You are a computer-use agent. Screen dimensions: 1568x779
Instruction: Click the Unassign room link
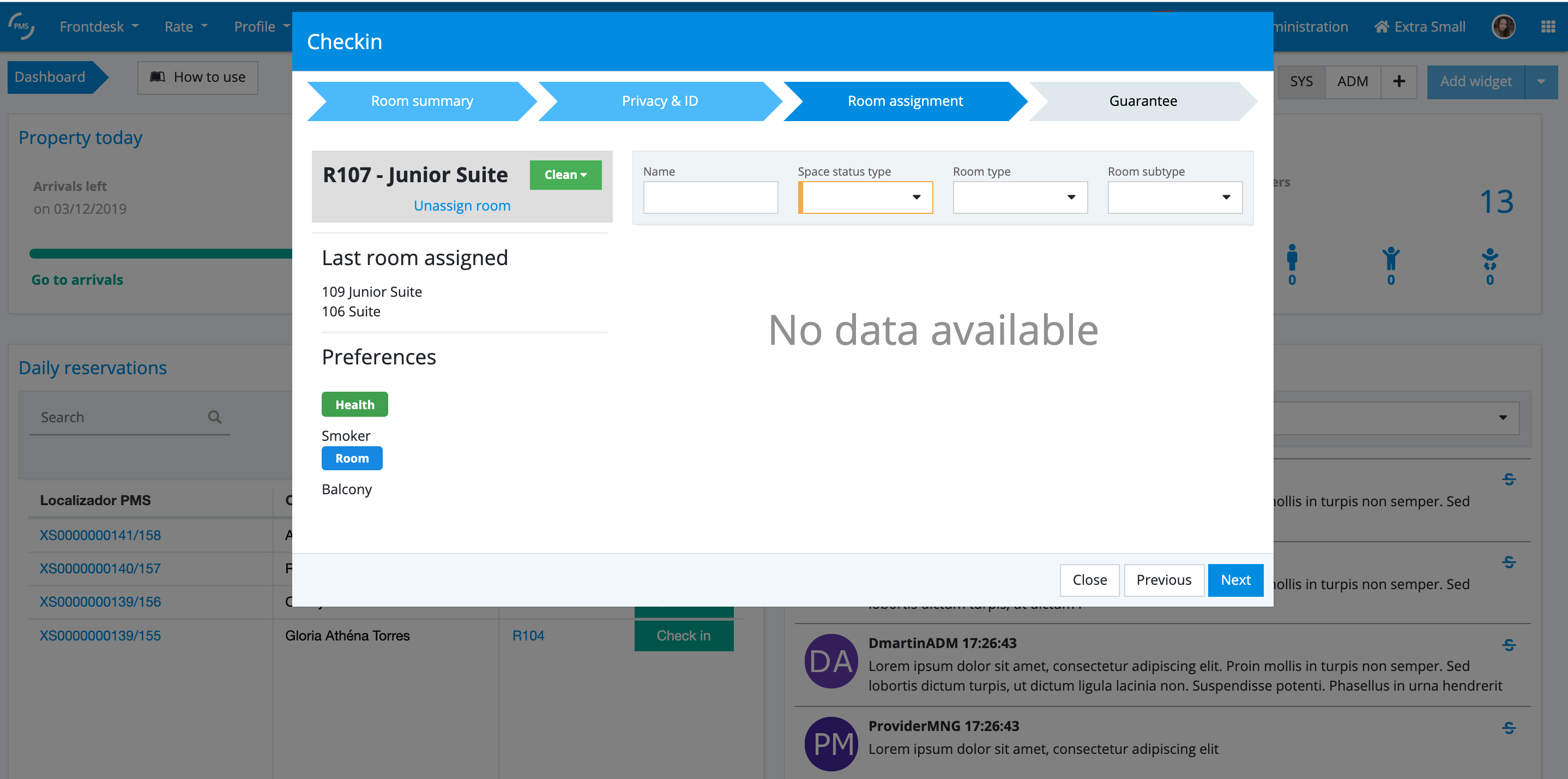click(x=461, y=206)
